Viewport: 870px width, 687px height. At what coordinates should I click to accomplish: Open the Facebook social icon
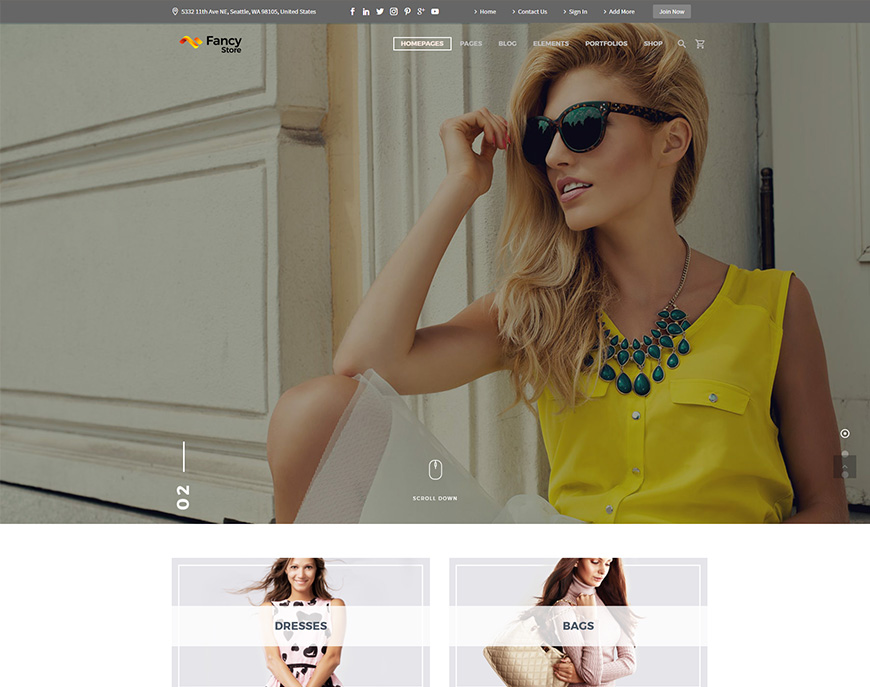point(352,10)
